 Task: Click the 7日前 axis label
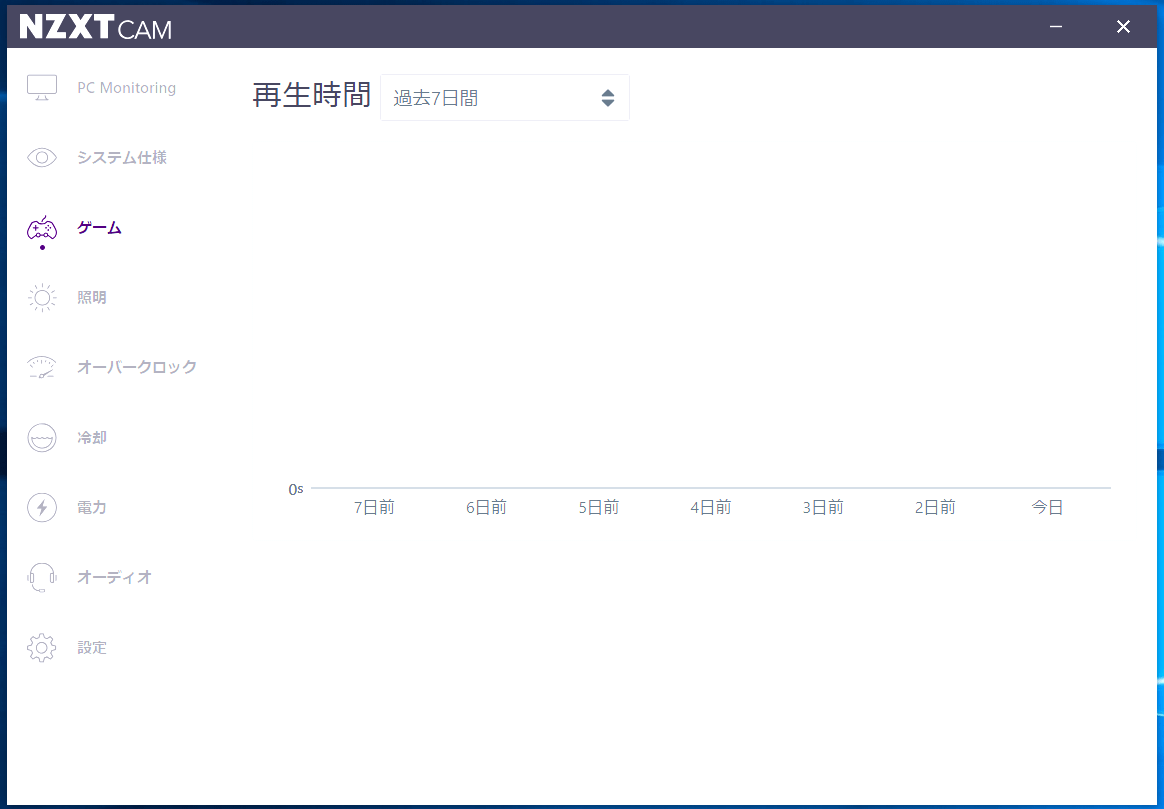coord(374,508)
